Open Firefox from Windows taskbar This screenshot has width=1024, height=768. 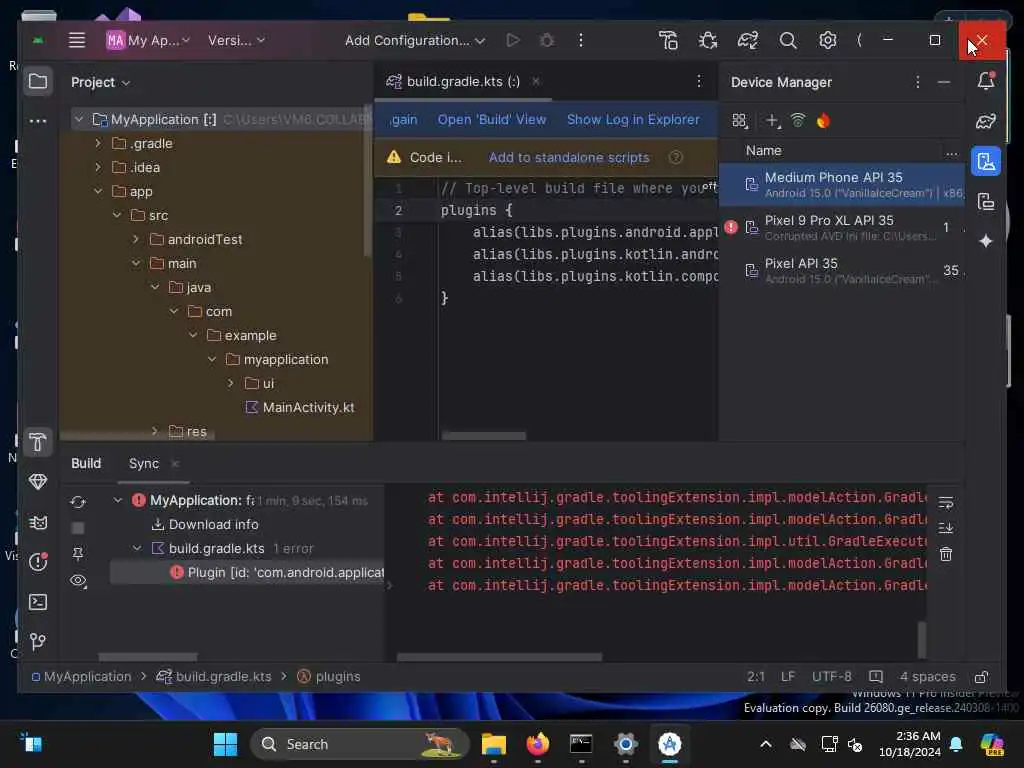[537, 744]
